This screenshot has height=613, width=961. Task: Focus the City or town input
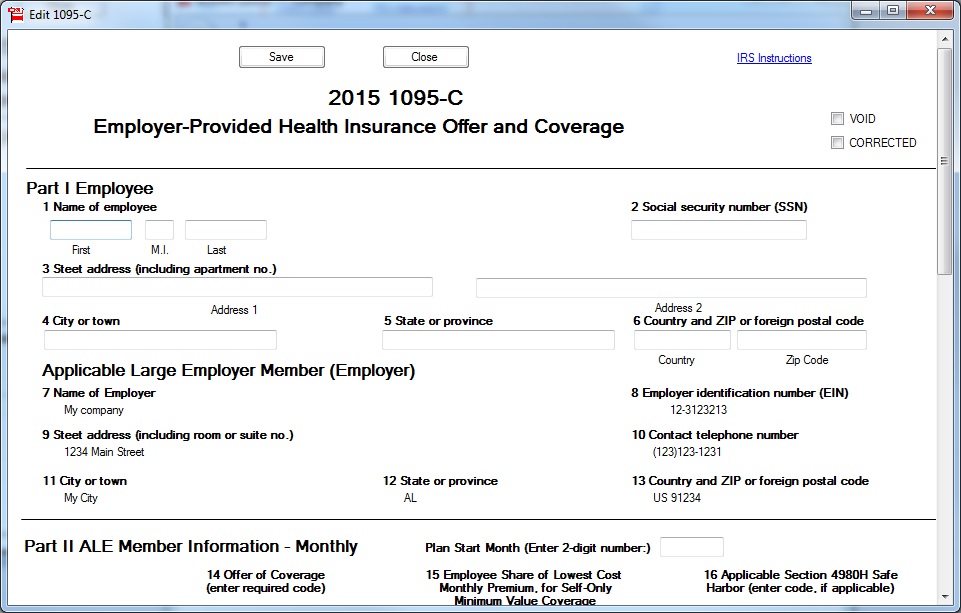pyautogui.click(x=160, y=340)
